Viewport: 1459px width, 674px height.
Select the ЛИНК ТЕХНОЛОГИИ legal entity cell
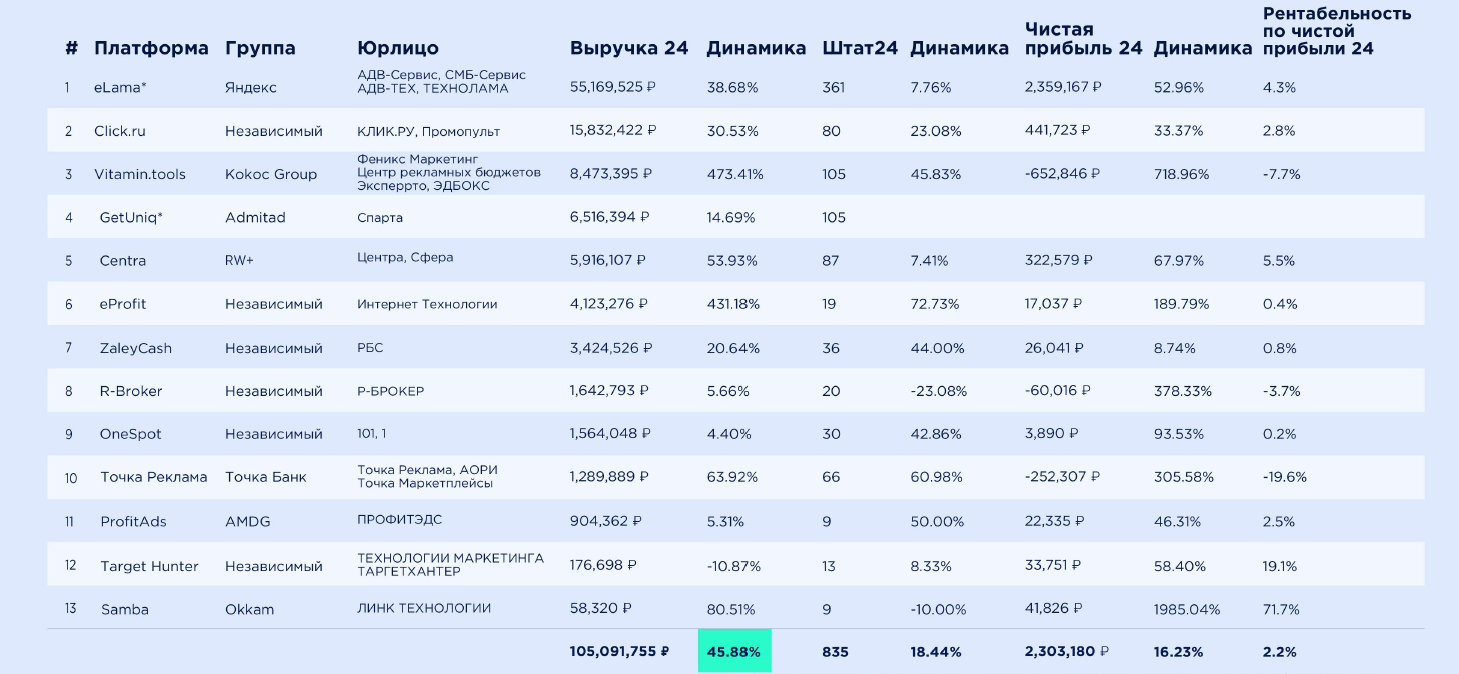(x=424, y=608)
